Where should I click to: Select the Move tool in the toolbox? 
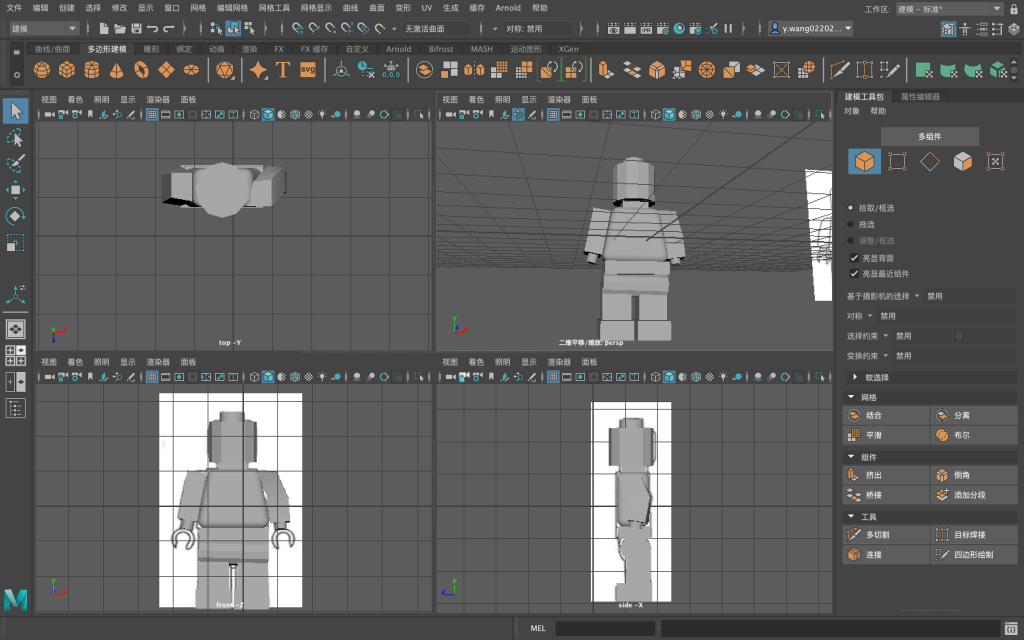point(16,190)
